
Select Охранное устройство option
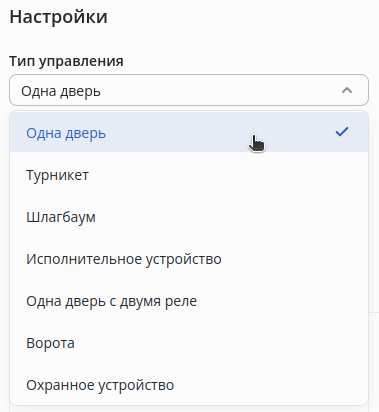(189, 385)
